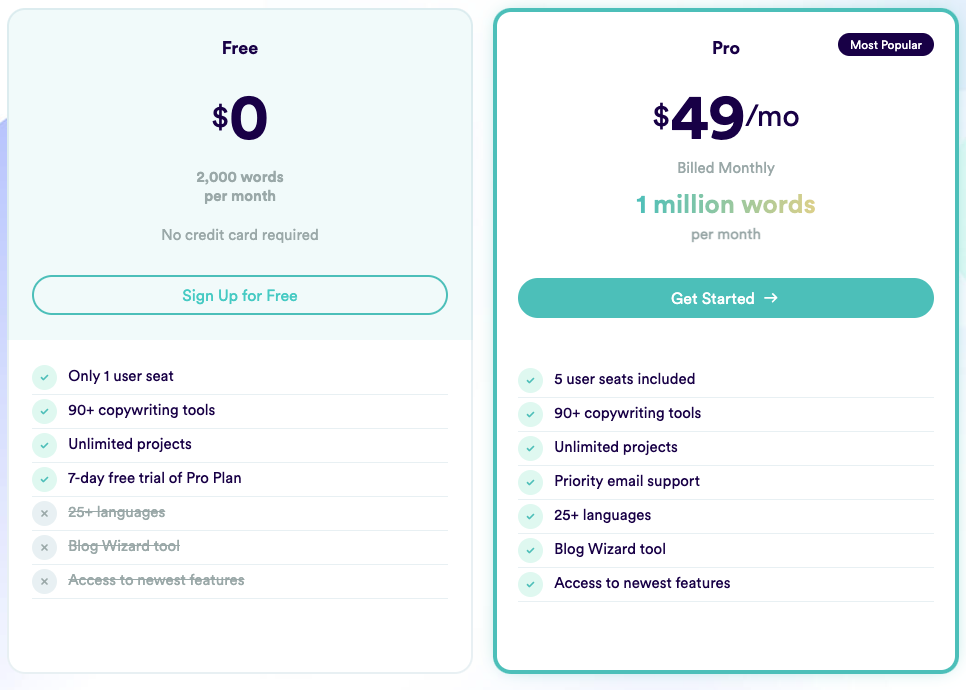Click the X icon beside Free 25+ languages
The width and height of the screenshot is (966, 690).
pyautogui.click(x=44, y=513)
